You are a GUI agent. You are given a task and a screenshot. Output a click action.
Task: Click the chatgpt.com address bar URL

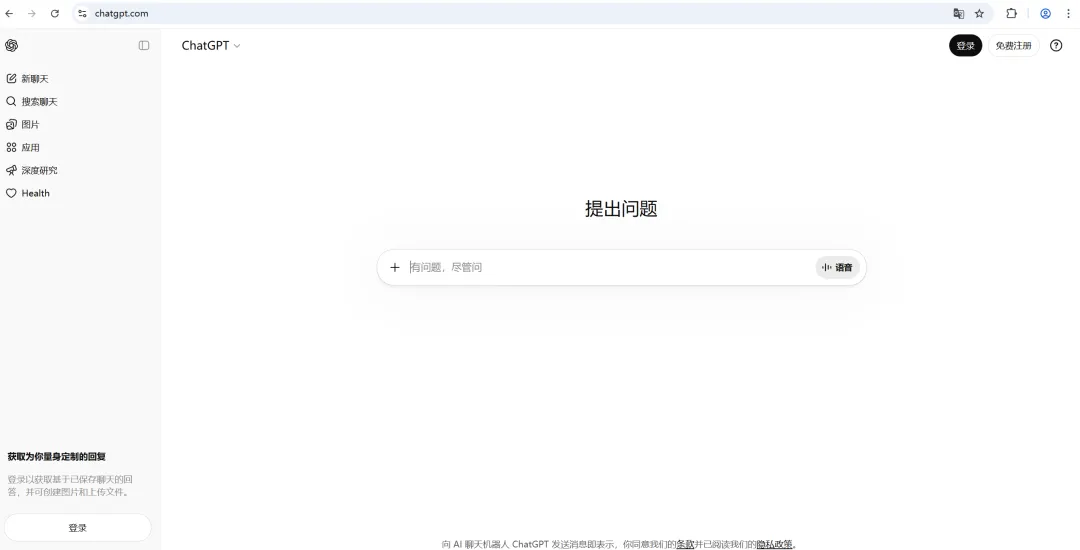coord(121,13)
